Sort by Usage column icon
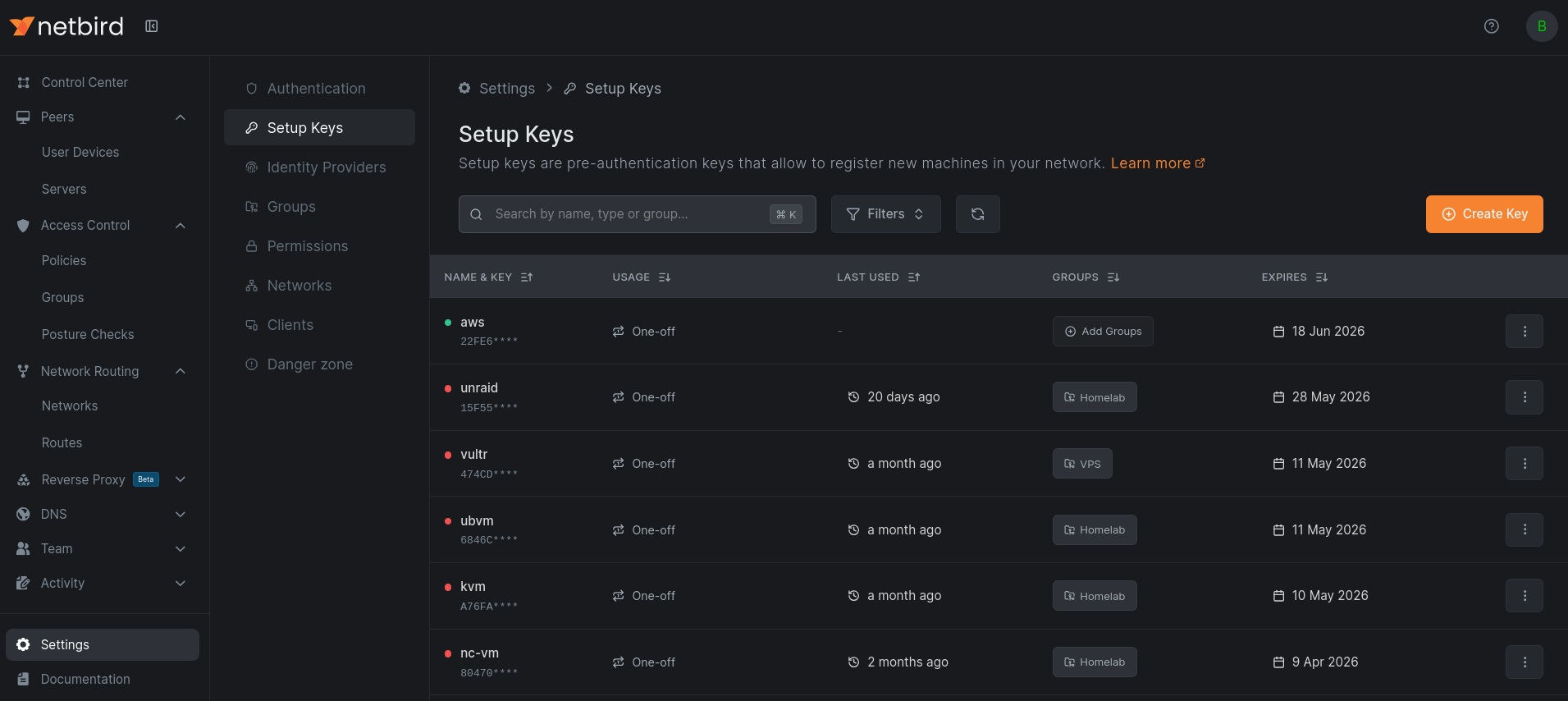The width and height of the screenshot is (1568, 701). (x=665, y=277)
